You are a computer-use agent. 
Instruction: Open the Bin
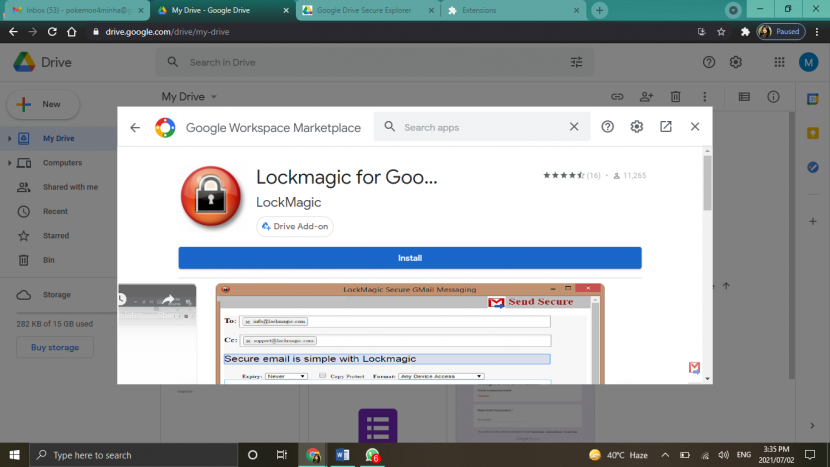coord(48,260)
